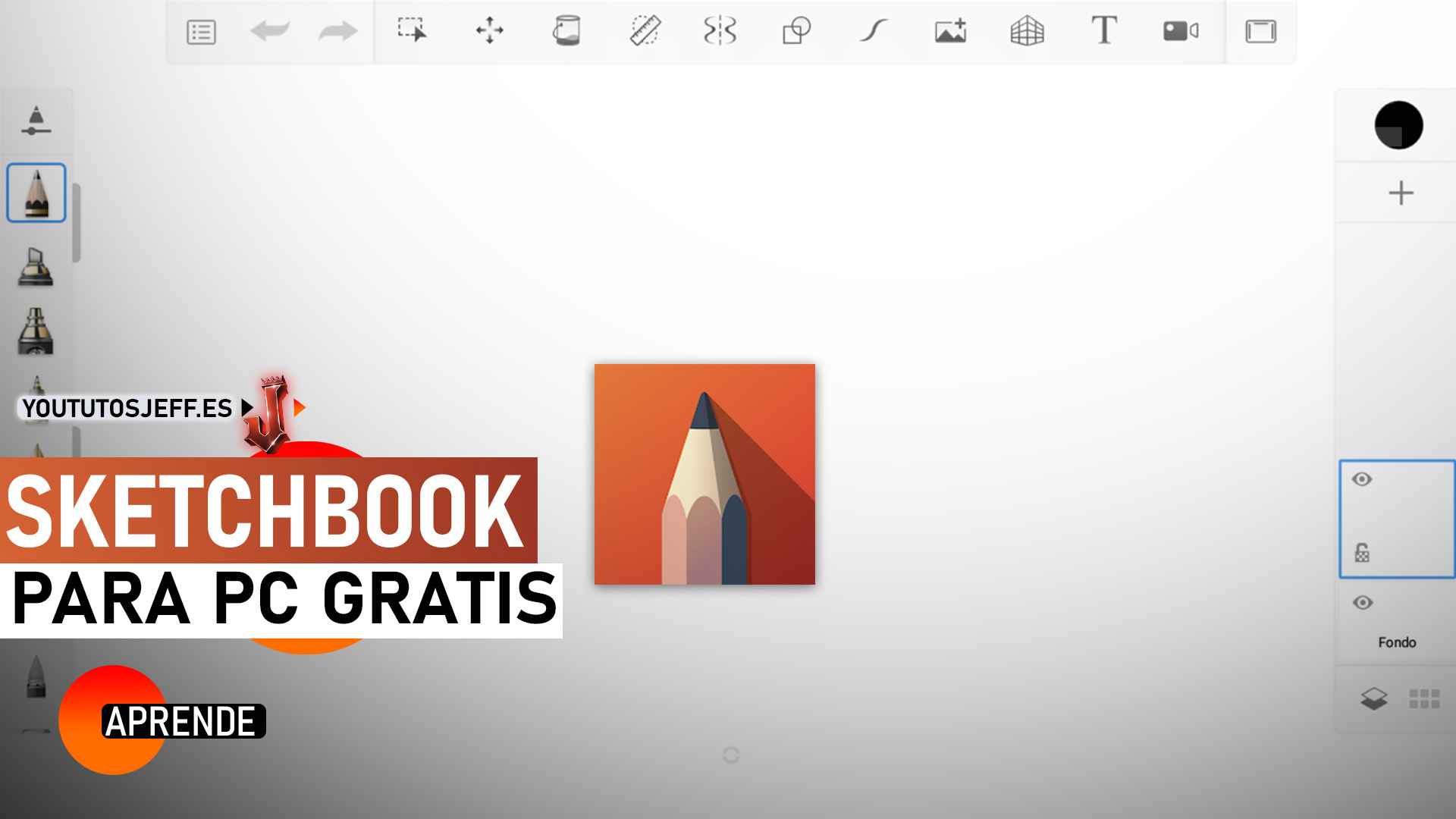Activate the transform/move tool
The height and width of the screenshot is (819, 1456).
pyautogui.click(x=490, y=32)
